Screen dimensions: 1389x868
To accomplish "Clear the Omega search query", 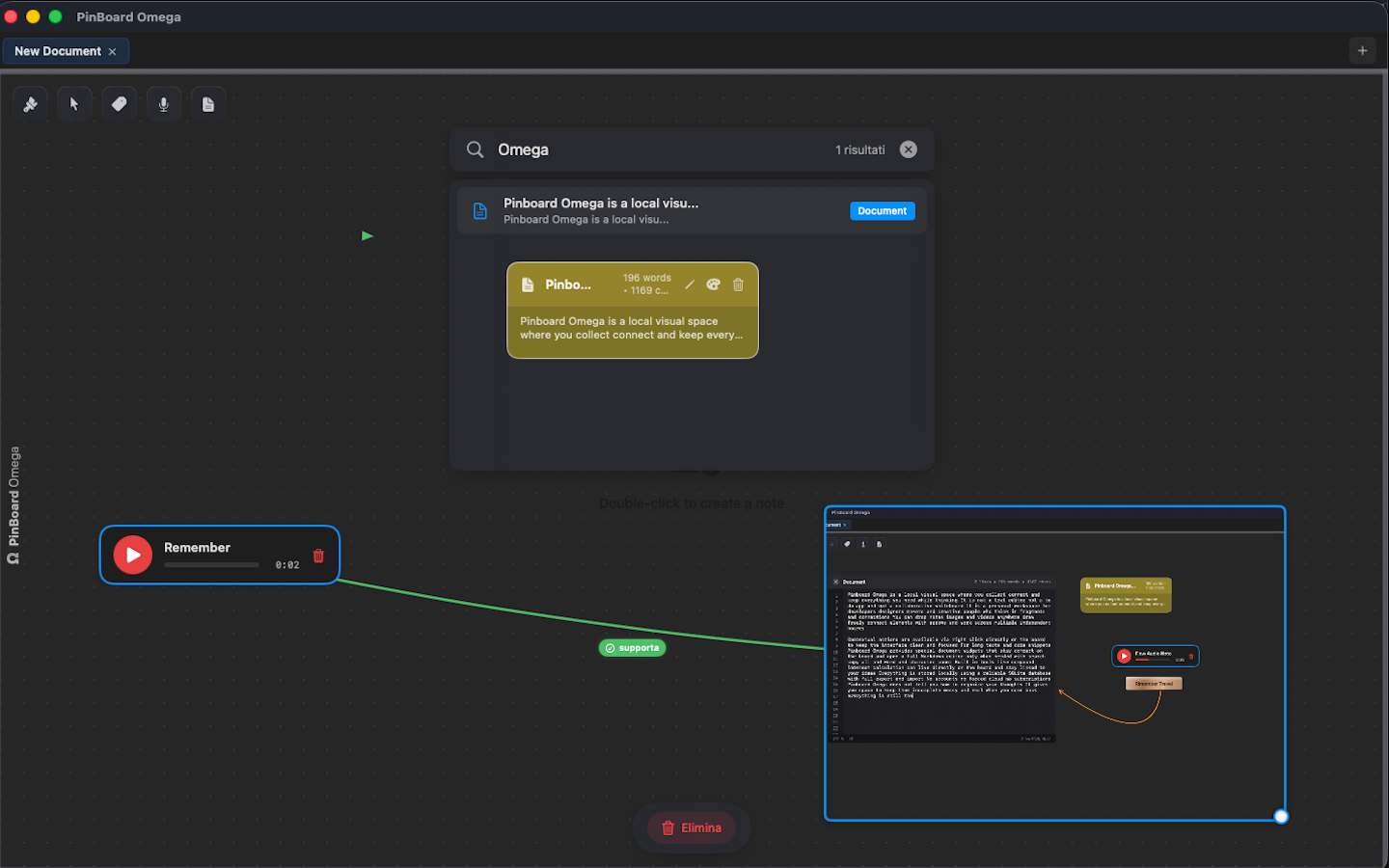I will pyautogui.click(x=909, y=149).
